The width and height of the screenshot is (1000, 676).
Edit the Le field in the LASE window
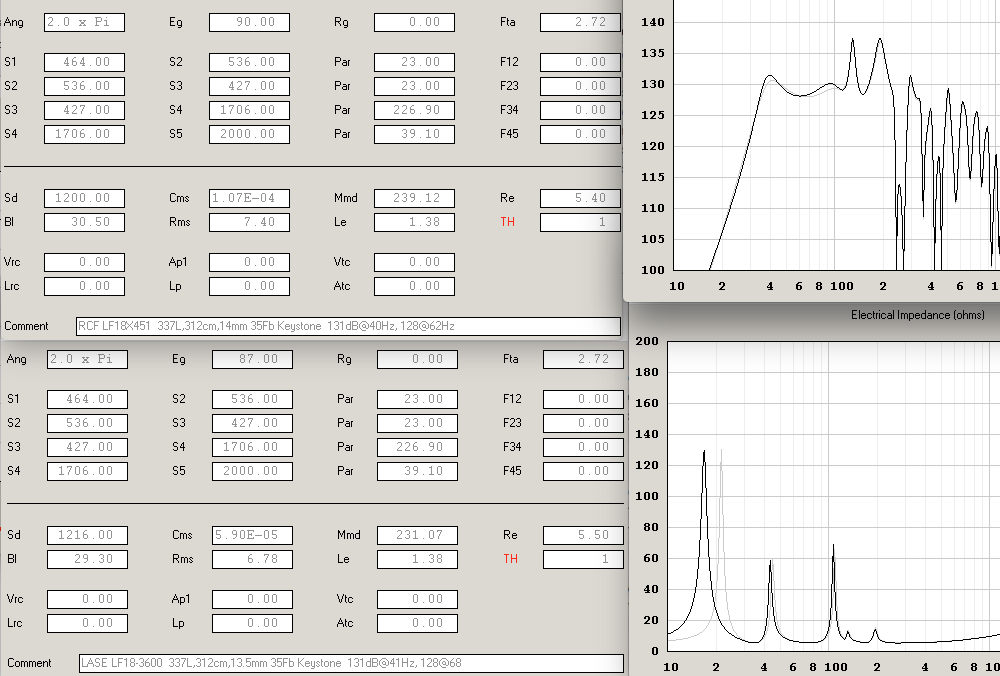coord(418,560)
